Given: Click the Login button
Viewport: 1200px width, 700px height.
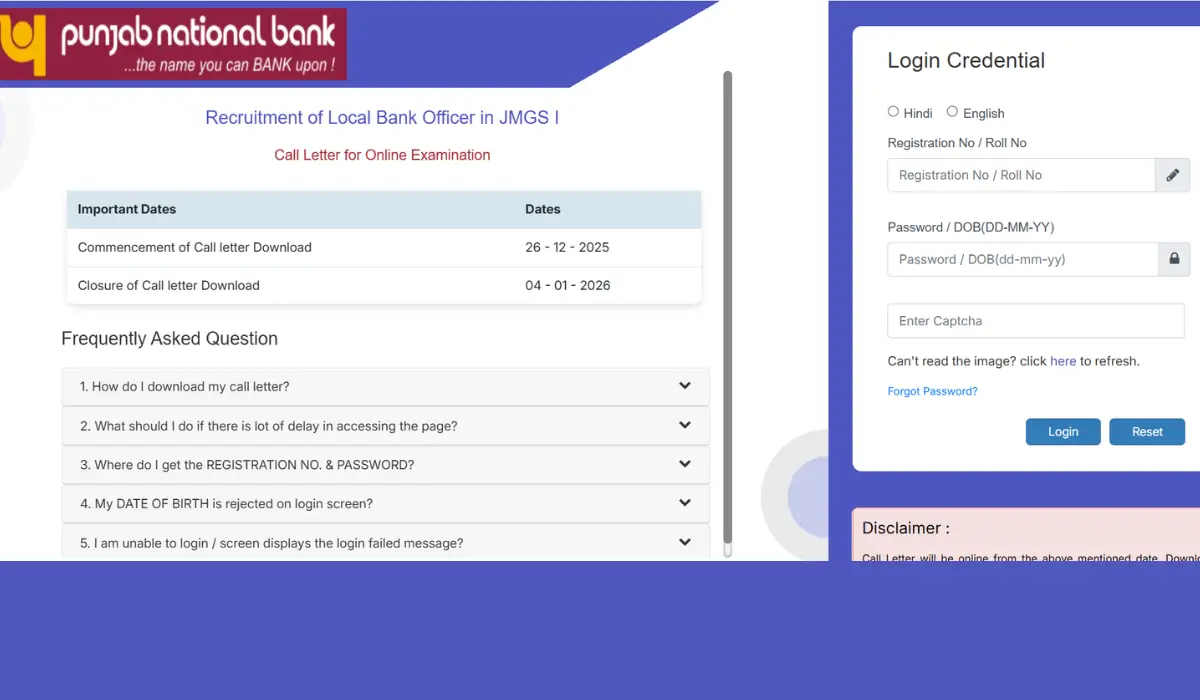Looking at the screenshot, I should pyautogui.click(x=1063, y=431).
